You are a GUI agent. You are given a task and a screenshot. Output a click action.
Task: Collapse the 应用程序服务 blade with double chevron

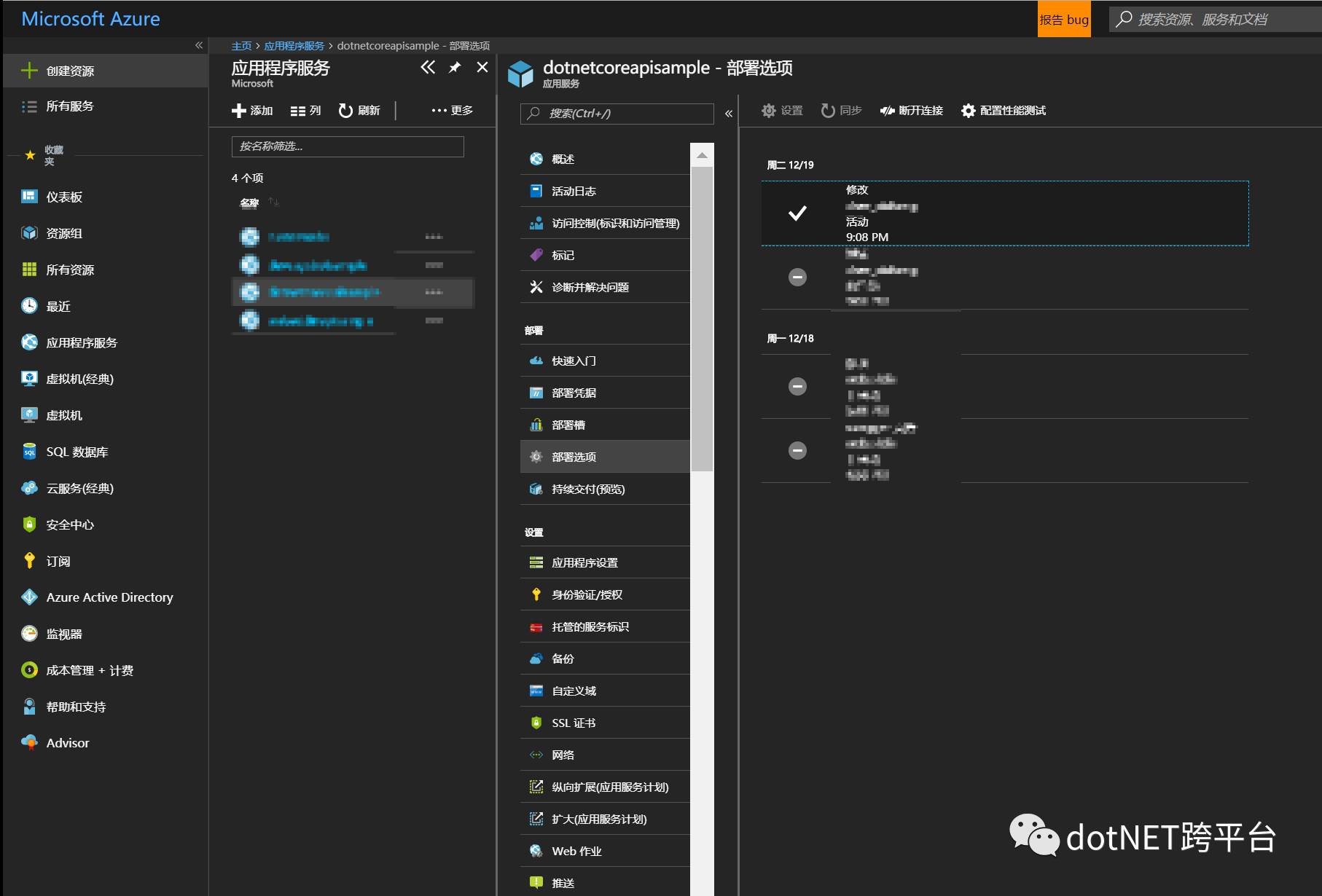pos(428,68)
